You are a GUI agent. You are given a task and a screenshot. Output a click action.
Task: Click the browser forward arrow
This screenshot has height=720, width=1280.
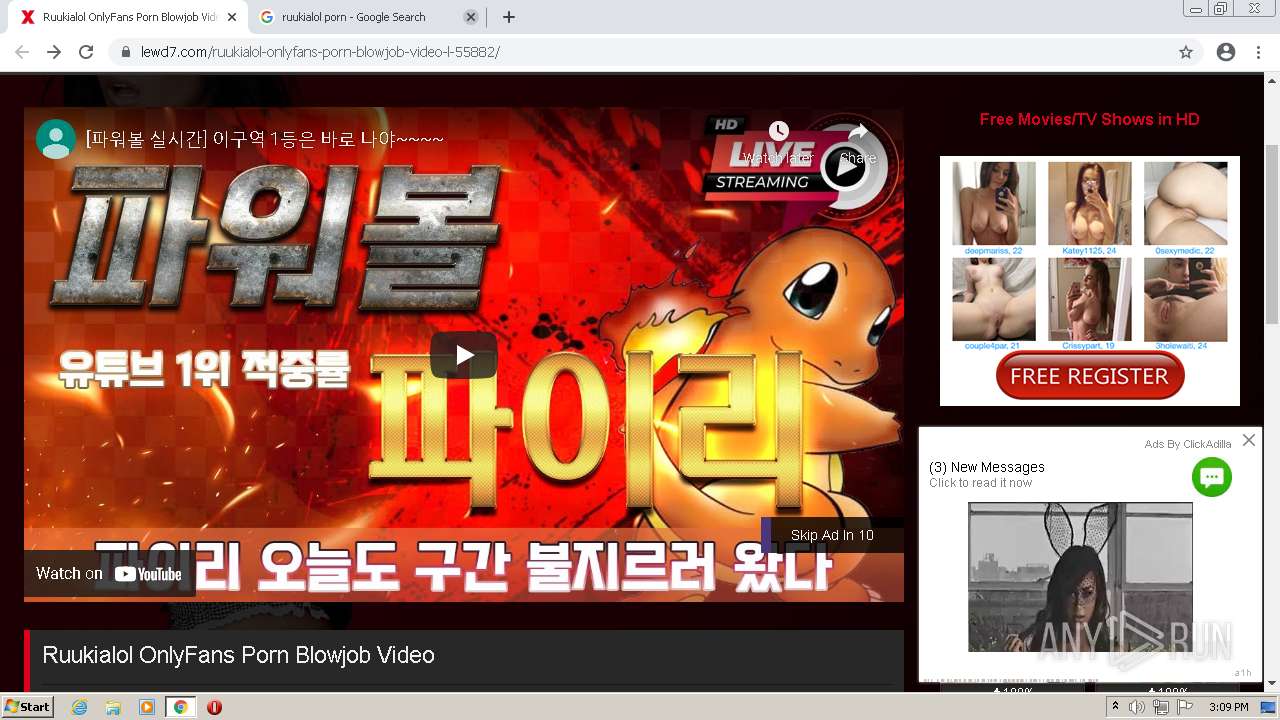[54, 52]
